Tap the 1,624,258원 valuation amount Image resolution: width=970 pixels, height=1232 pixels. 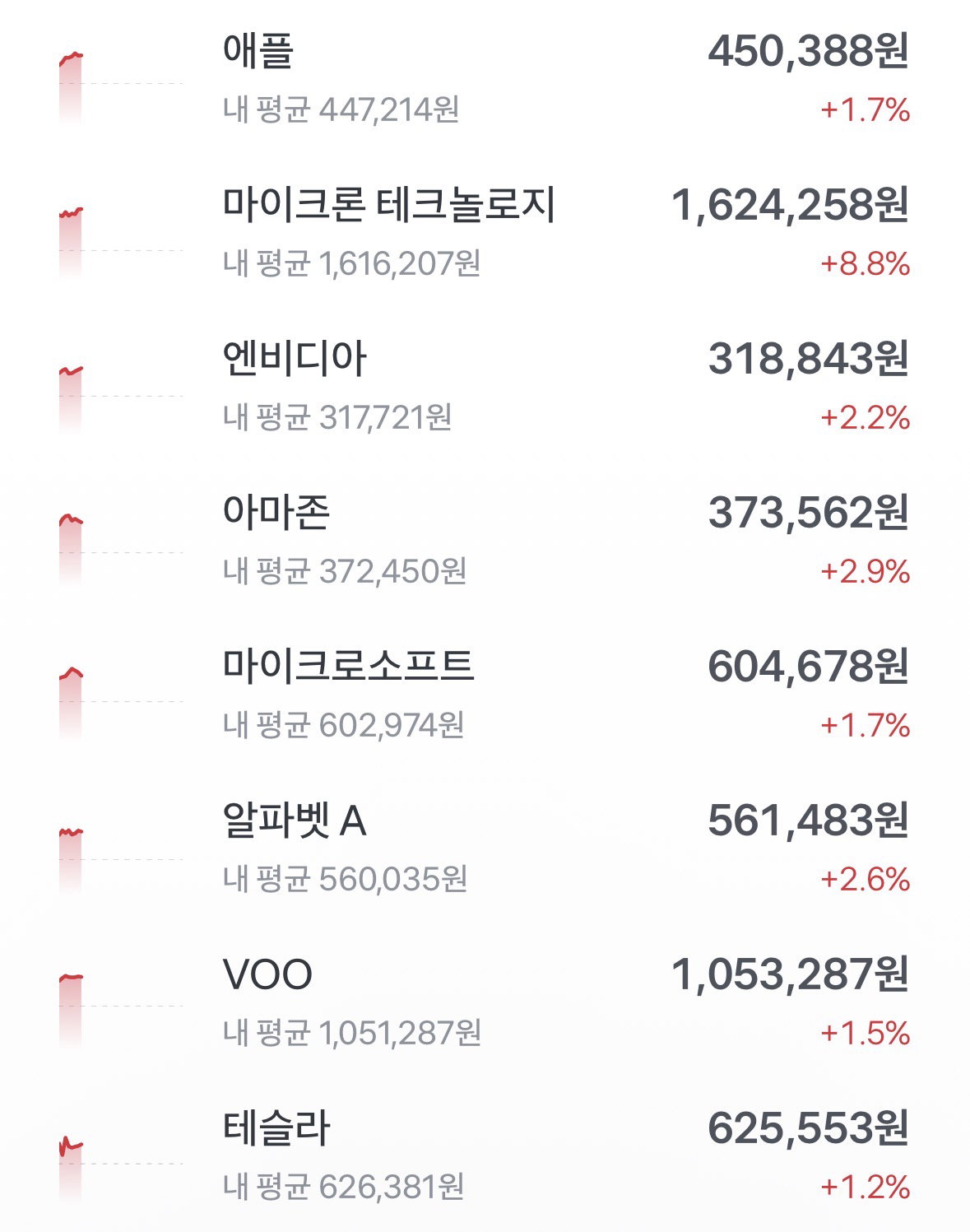pyautogui.click(x=791, y=205)
